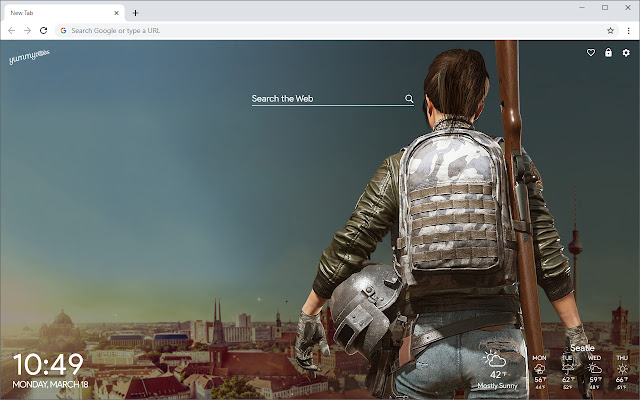Image resolution: width=640 pixels, height=400 pixels.
Task: Click the Seattle location label
Action: pos(582,348)
